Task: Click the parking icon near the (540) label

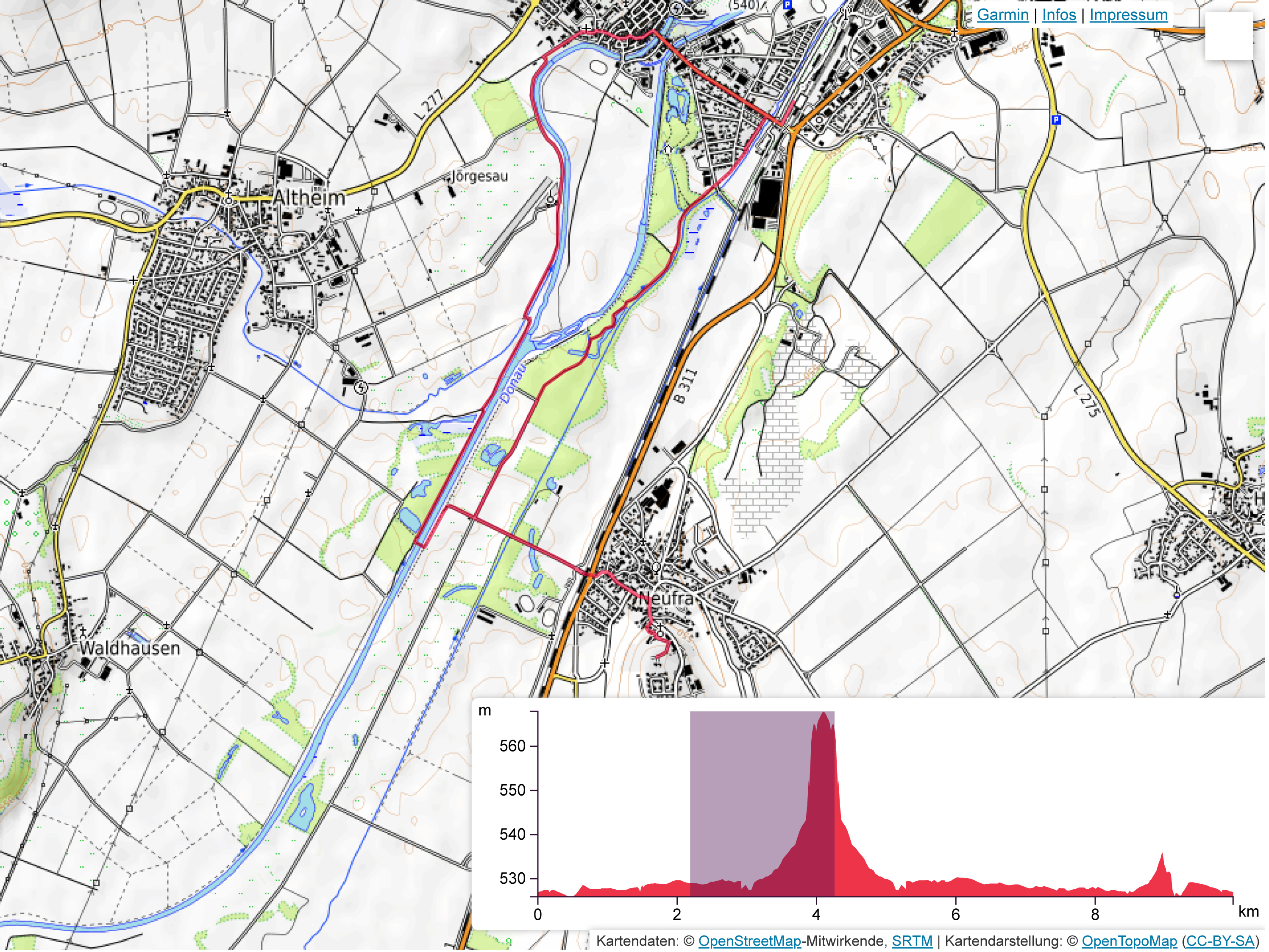Action: [787, 5]
